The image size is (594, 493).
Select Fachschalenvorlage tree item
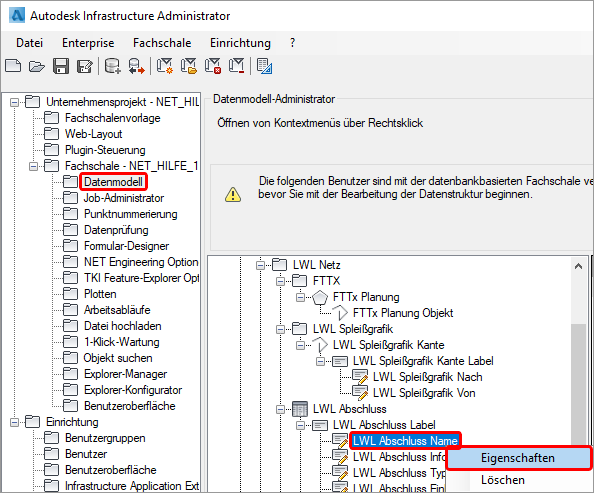(113, 118)
